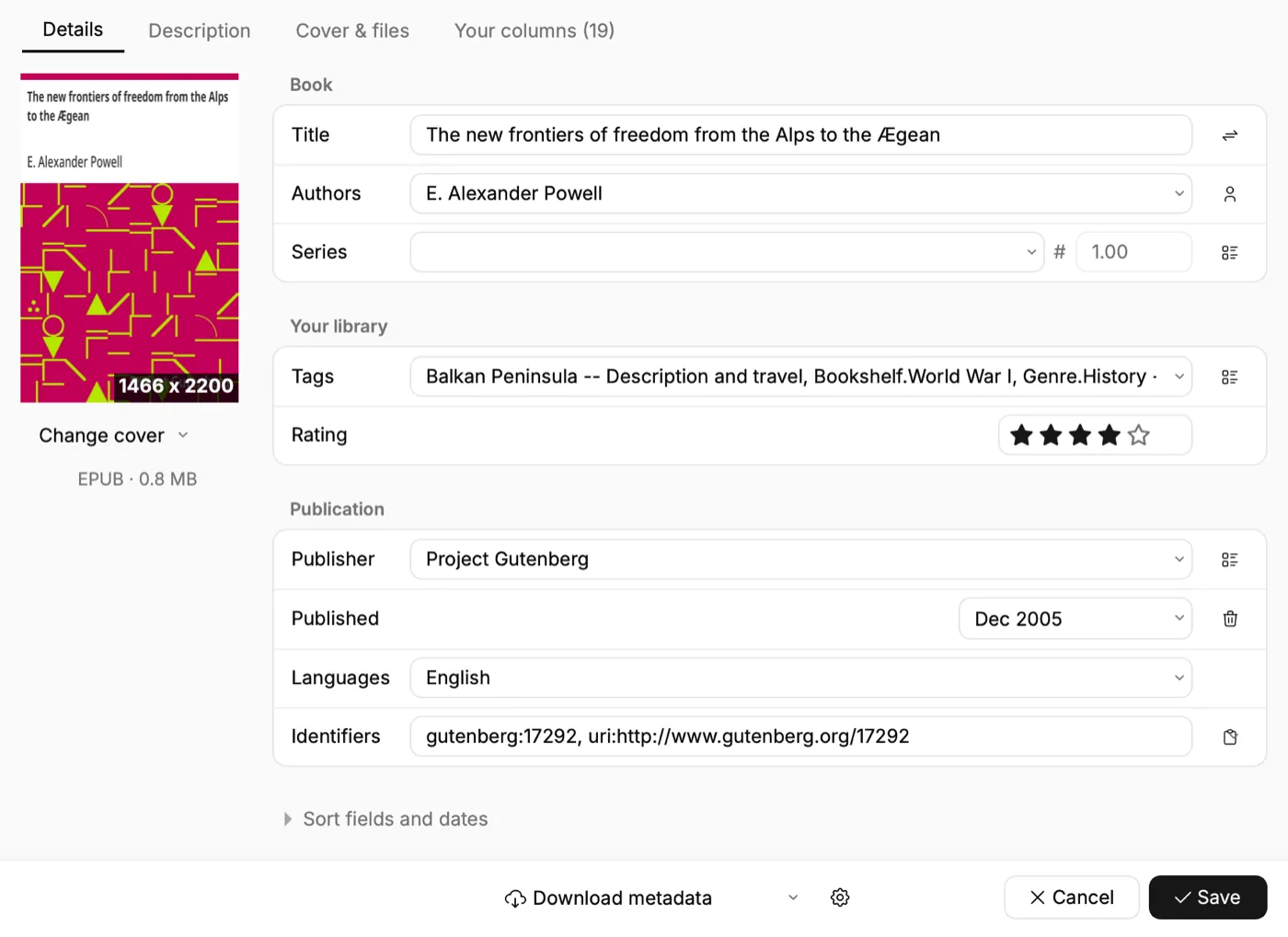1288x937 pixels.
Task: Expand the Authors dropdown arrow
Action: coord(1179,193)
